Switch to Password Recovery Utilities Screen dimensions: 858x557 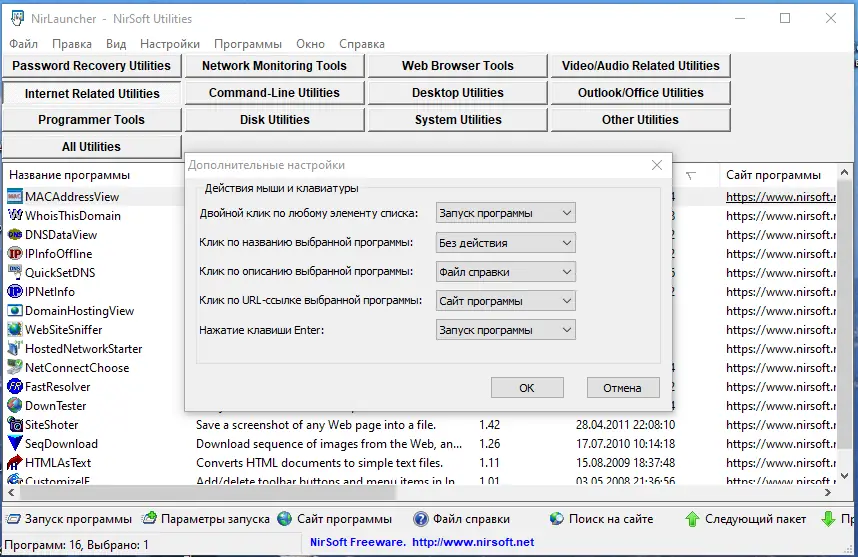91,66
